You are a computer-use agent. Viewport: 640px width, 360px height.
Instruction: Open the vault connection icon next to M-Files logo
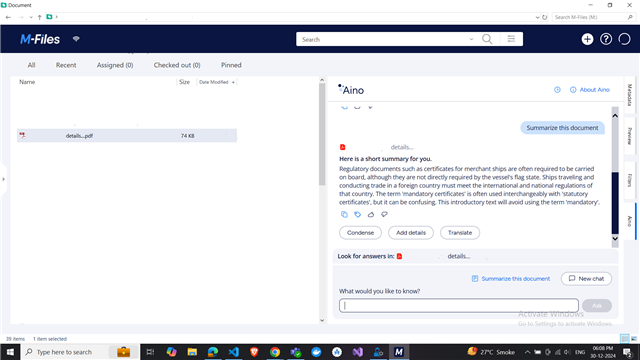tap(76, 39)
